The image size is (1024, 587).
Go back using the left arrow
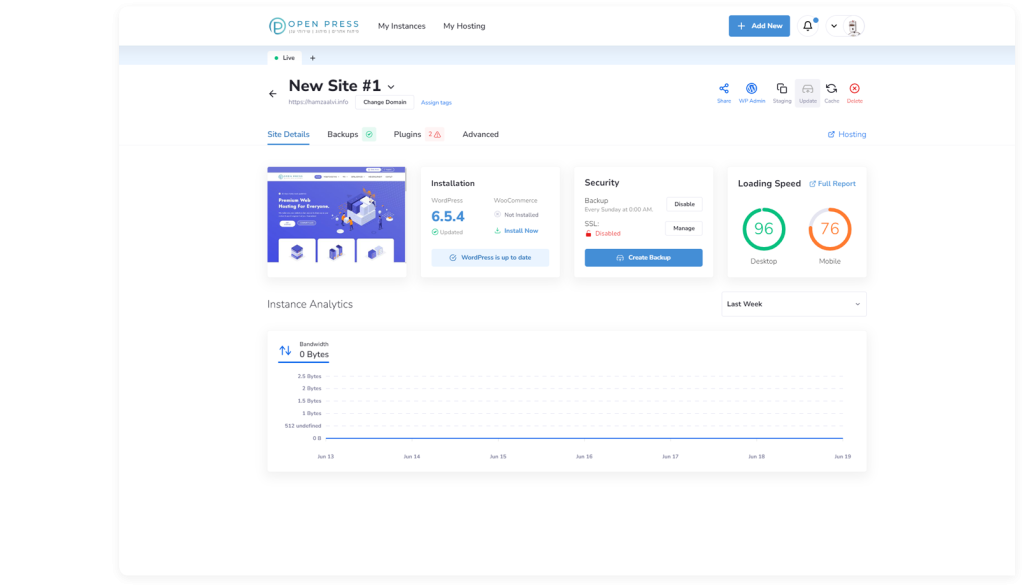coord(273,94)
